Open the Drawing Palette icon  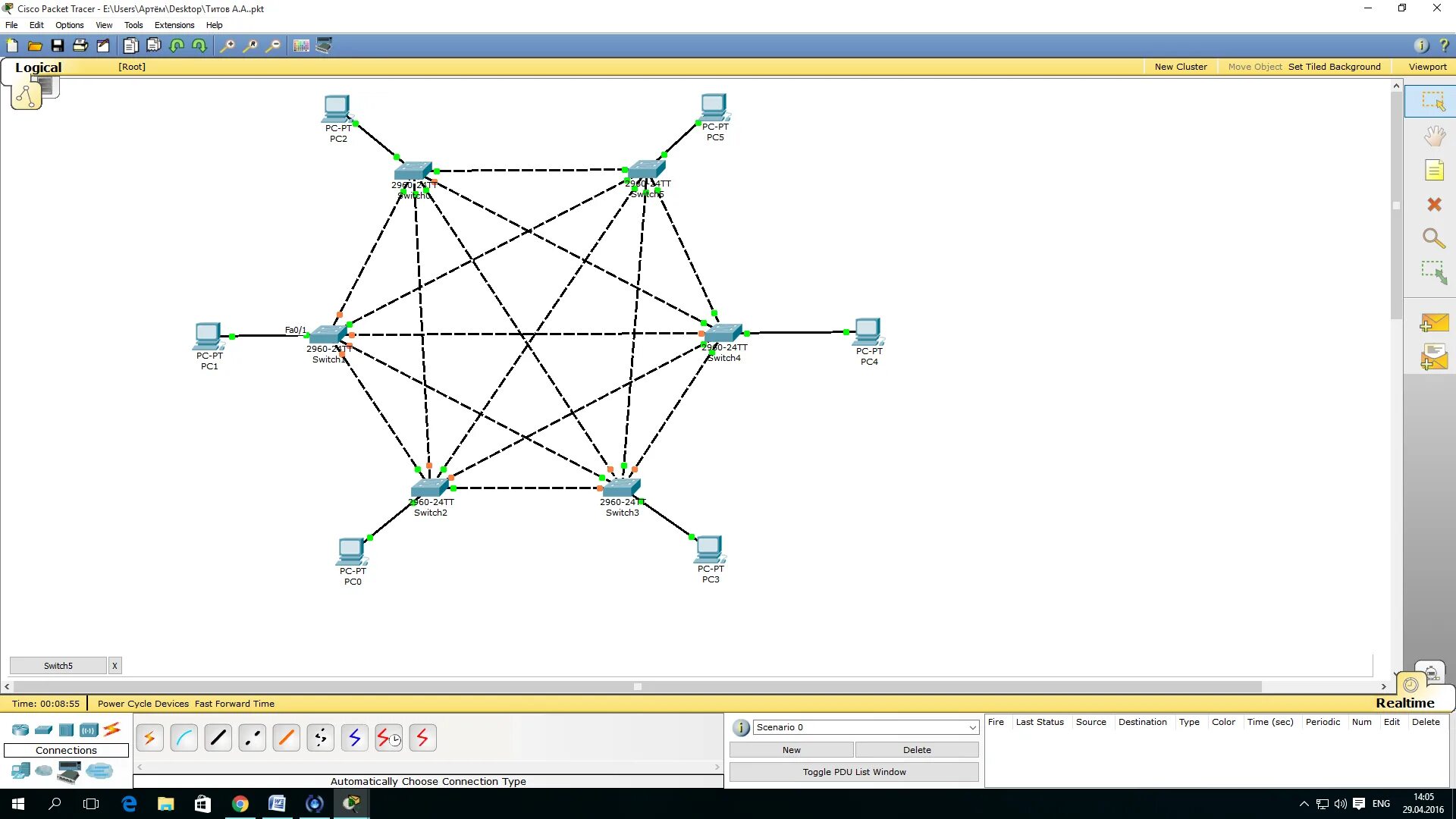point(301,45)
